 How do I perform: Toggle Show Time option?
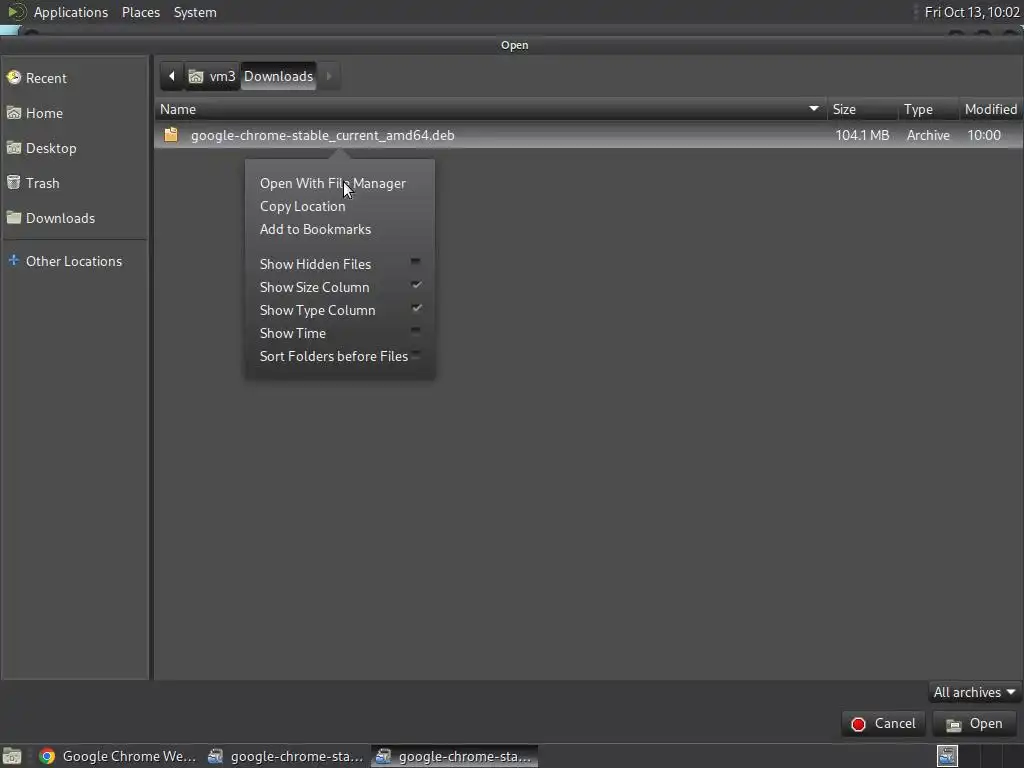coord(340,333)
